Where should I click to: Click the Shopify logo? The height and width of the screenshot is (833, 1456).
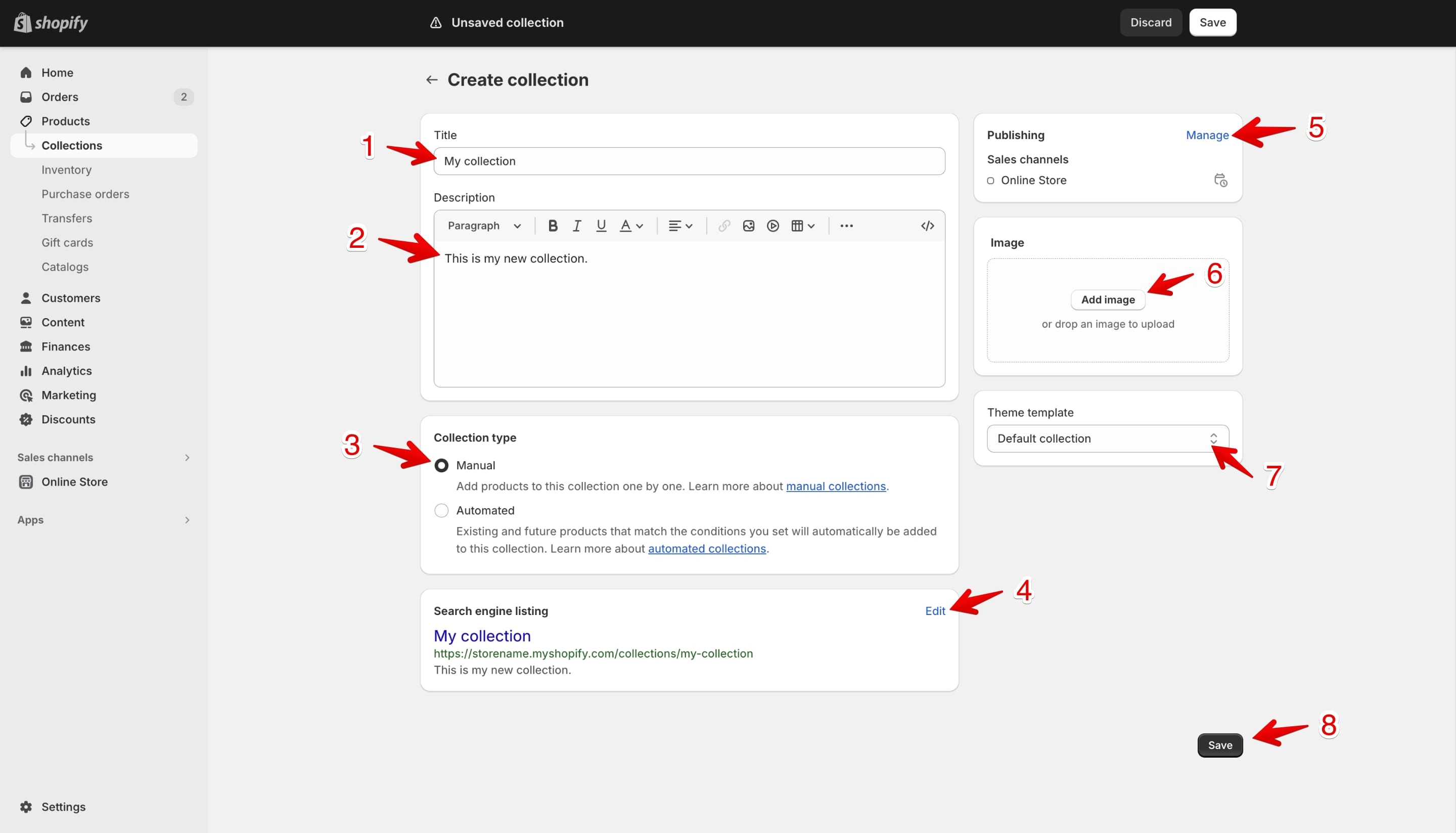(51, 22)
